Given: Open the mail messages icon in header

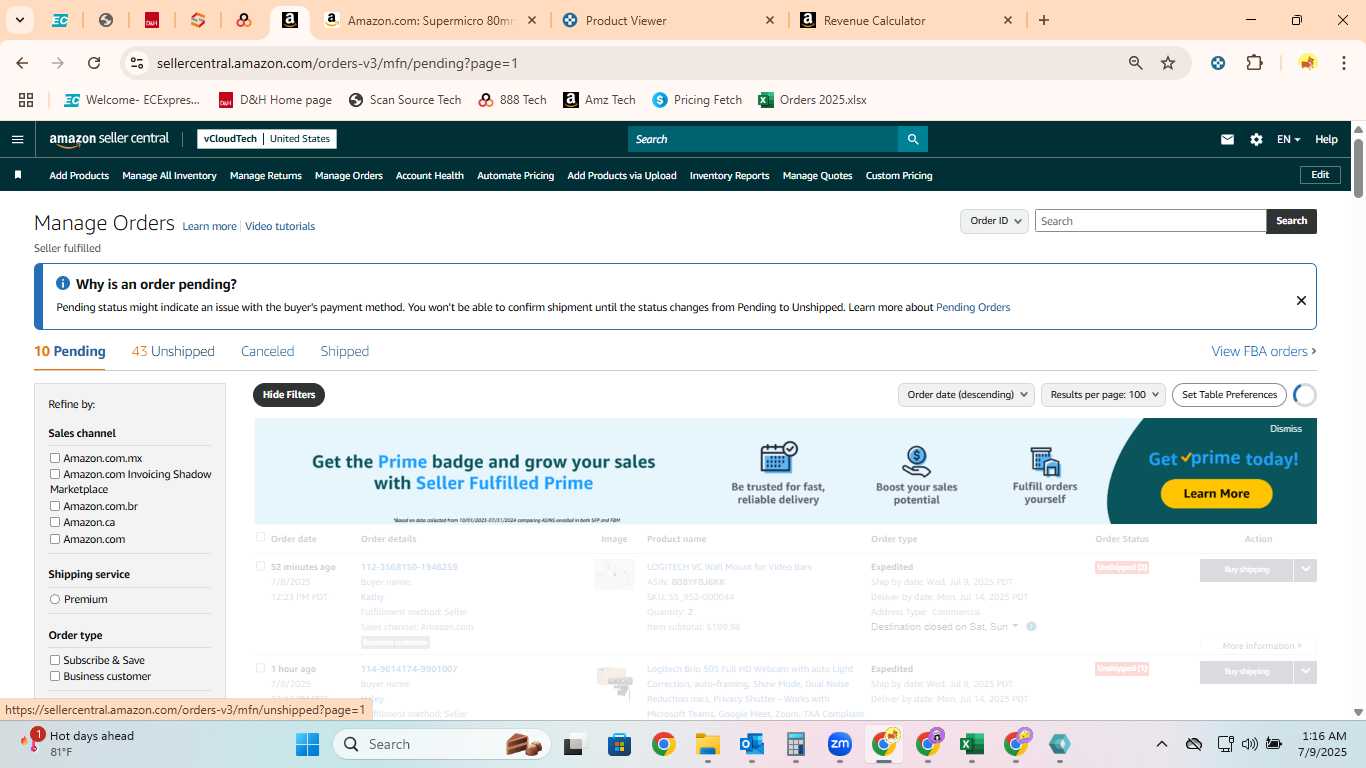Looking at the screenshot, I should click(1227, 139).
